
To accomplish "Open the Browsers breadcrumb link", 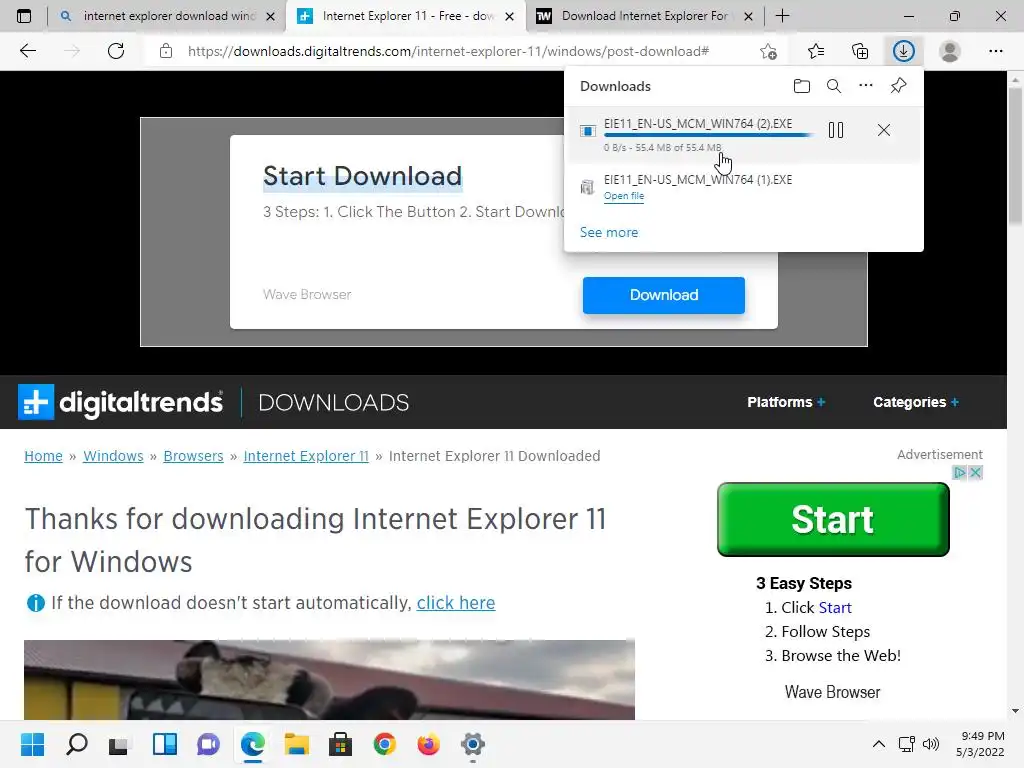I will [193, 456].
